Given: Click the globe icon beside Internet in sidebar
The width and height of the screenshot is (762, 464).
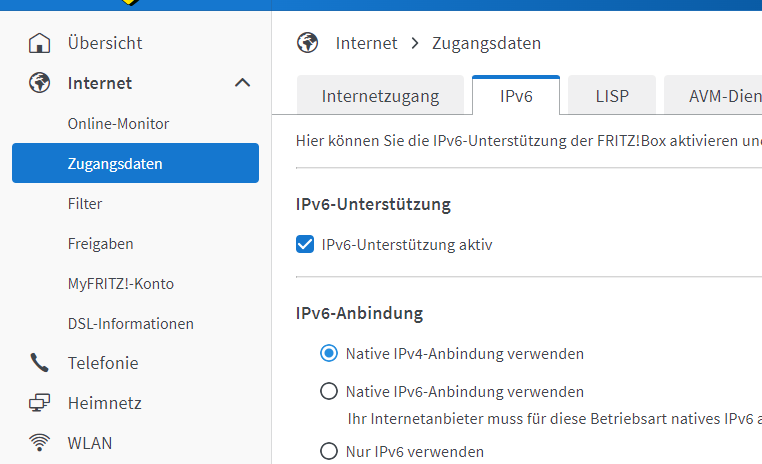Looking at the screenshot, I should (x=40, y=83).
